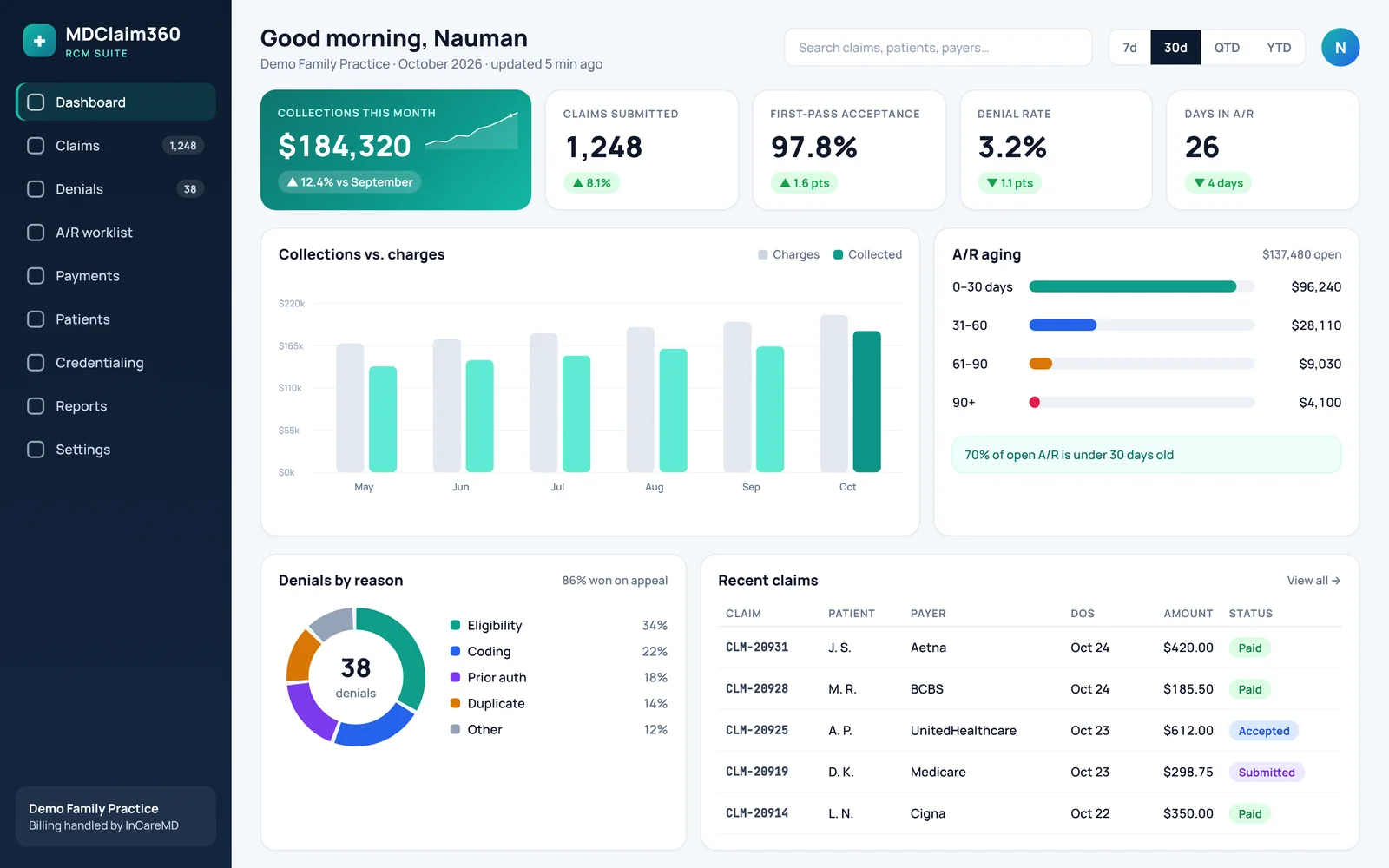The width and height of the screenshot is (1389, 868).
Task: Click the Submitted status badge
Action: (x=1267, y=773)
